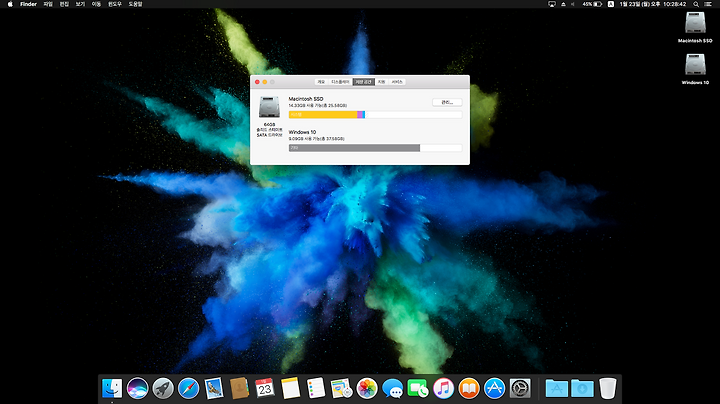Open Downloads folder stack in Dock
This screenshot has width=720, height=404.
click(x=582, y=388)
